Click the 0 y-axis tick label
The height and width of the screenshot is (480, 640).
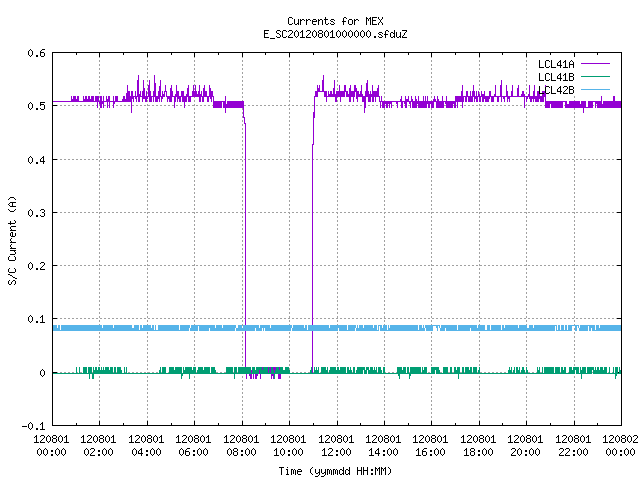point(42,373)
